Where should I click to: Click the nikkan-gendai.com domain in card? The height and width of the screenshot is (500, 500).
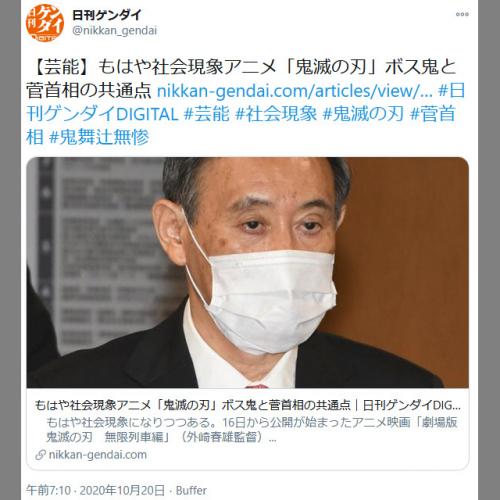point(98,455)
